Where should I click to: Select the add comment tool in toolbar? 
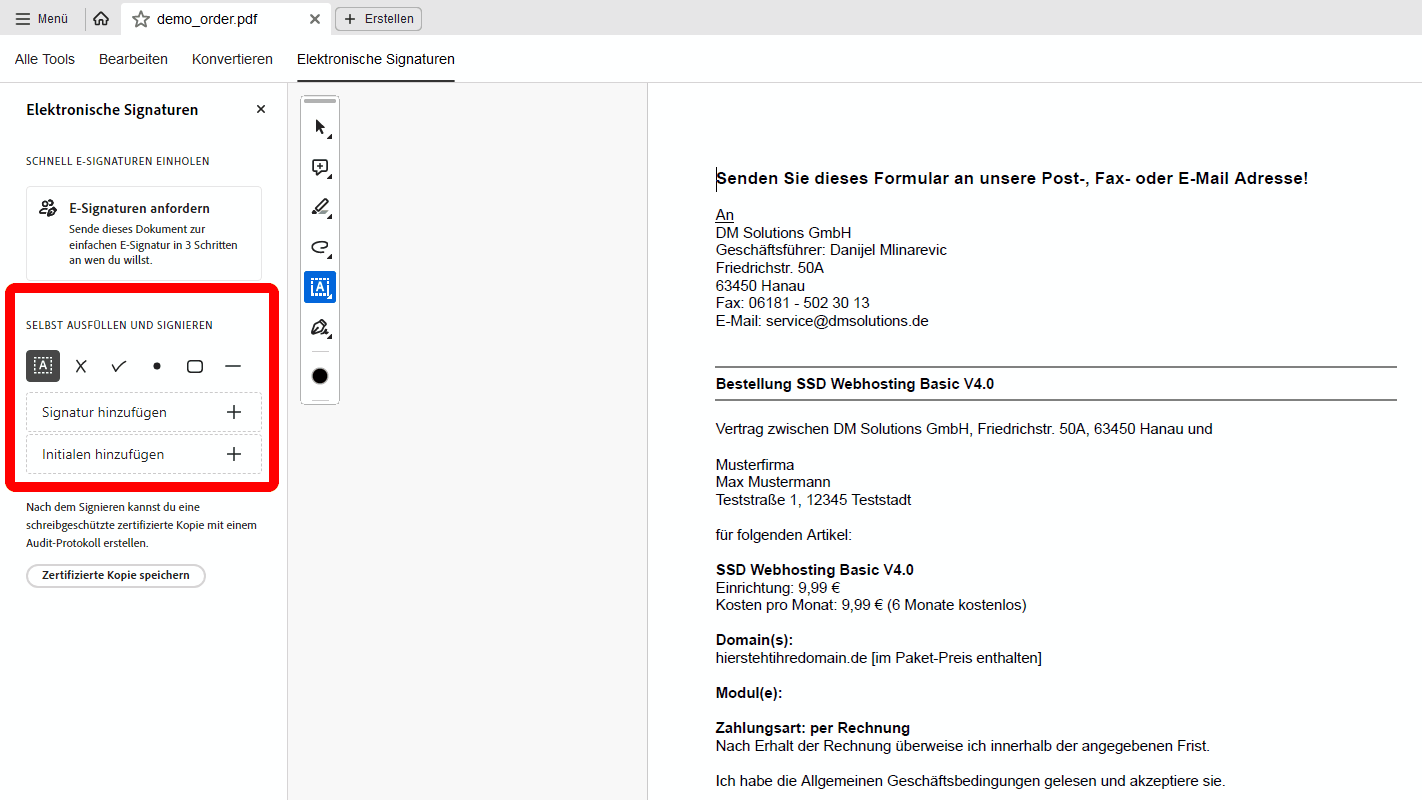pyautogui.click(x=320, y=167)
